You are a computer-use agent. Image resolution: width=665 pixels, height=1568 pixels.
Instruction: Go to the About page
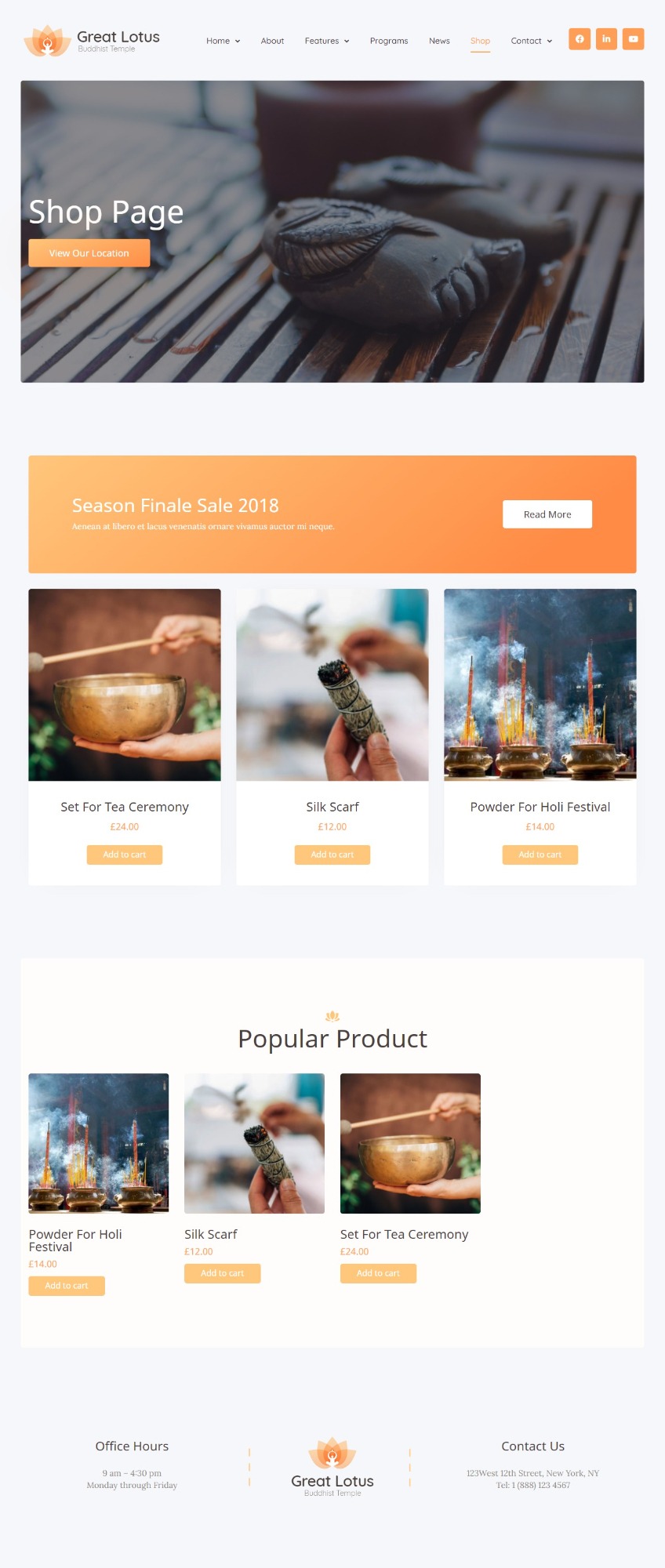click(272, 41)
